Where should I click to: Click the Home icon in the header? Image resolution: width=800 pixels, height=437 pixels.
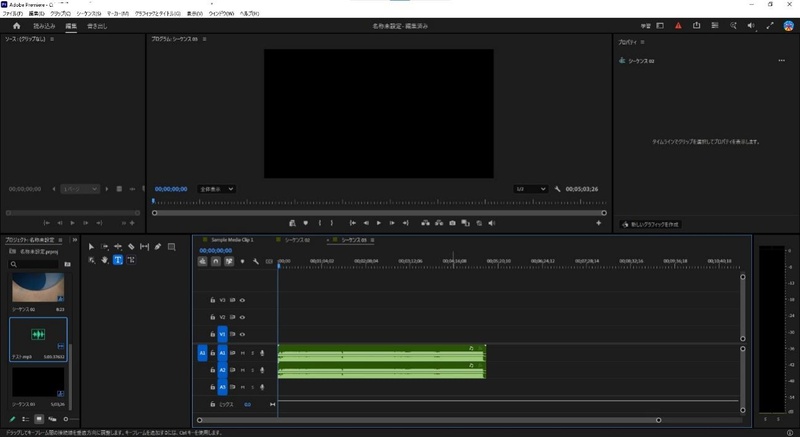coord(16,26)
